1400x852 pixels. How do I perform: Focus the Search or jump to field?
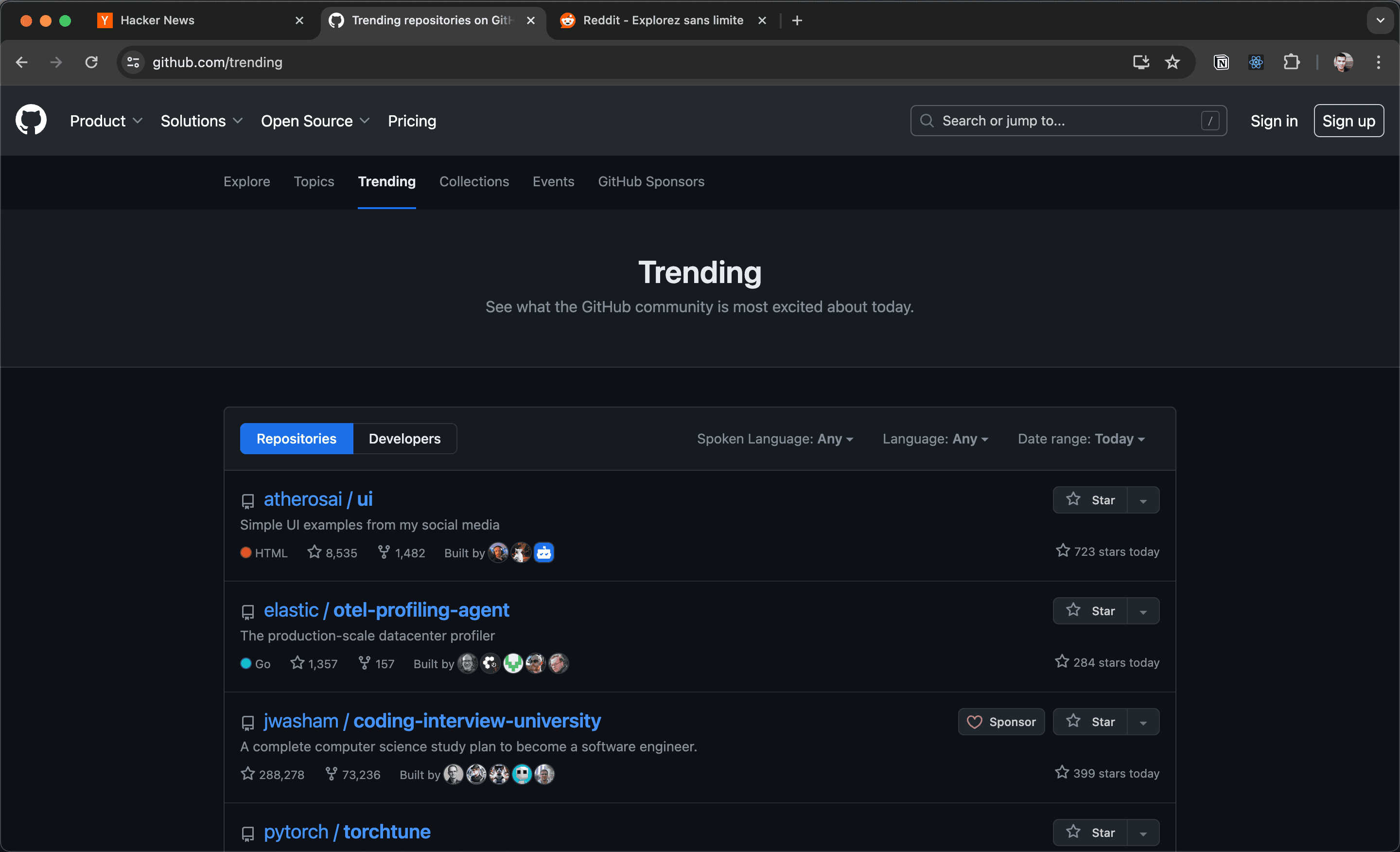click(x=1069, y=121)
